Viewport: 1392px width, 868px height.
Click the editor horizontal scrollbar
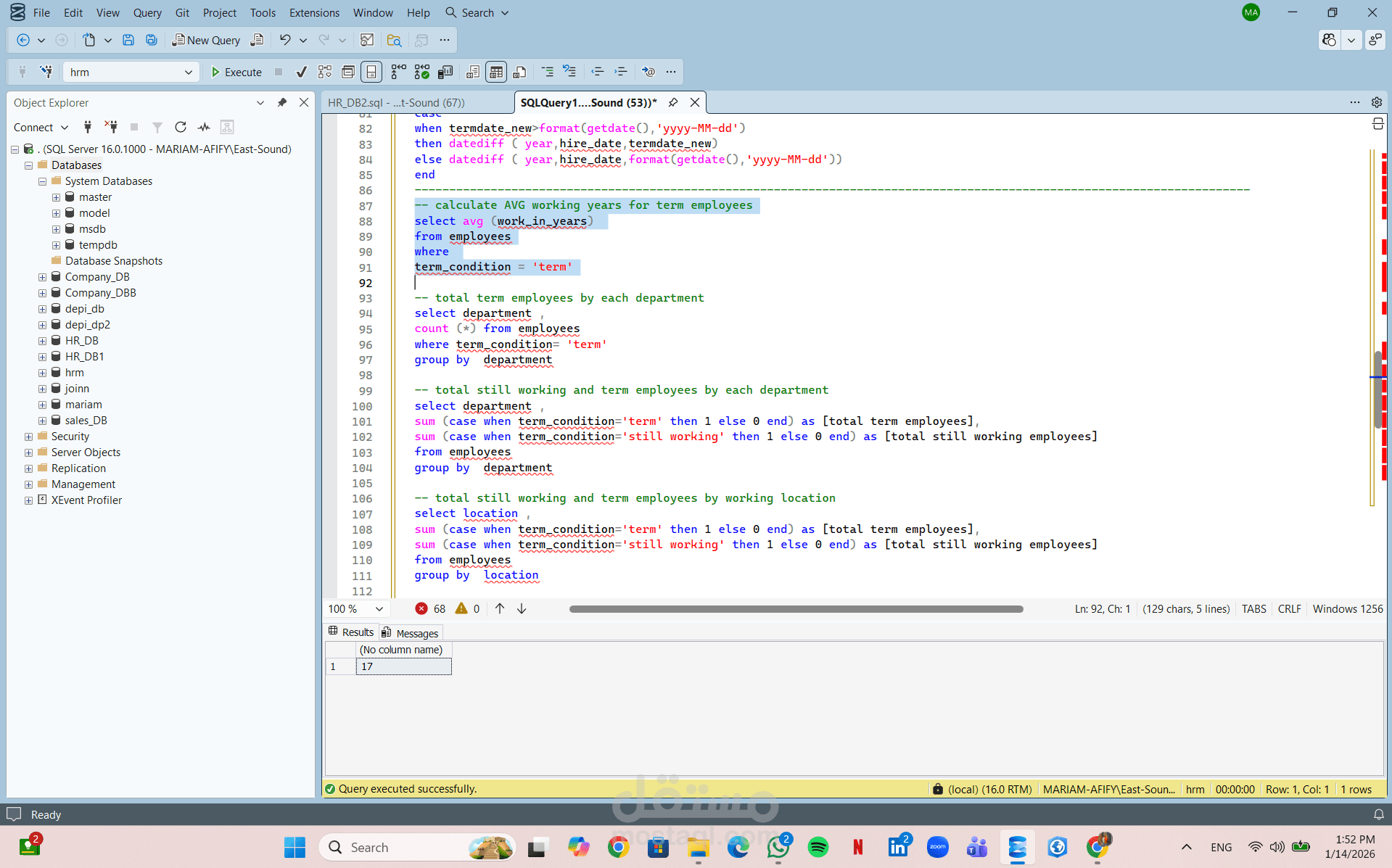point(796,609)
